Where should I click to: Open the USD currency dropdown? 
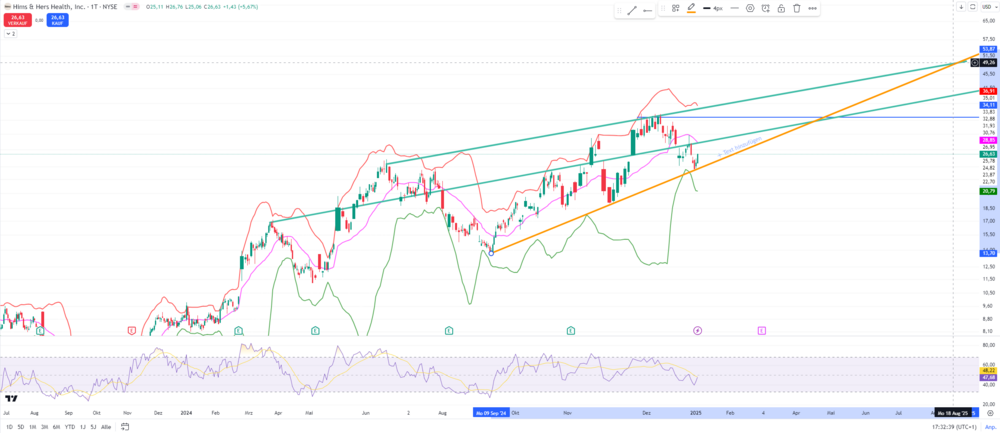989,7
